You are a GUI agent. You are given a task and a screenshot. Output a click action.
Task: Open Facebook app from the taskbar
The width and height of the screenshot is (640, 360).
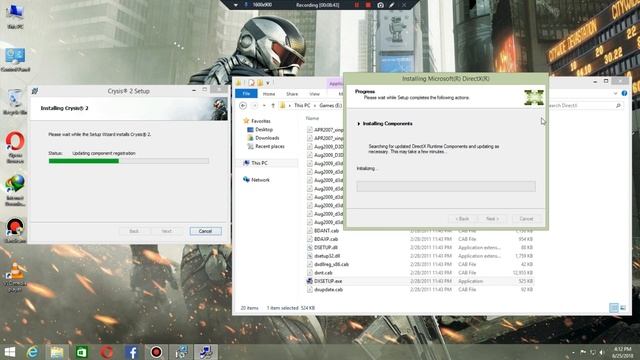point(131,352)
